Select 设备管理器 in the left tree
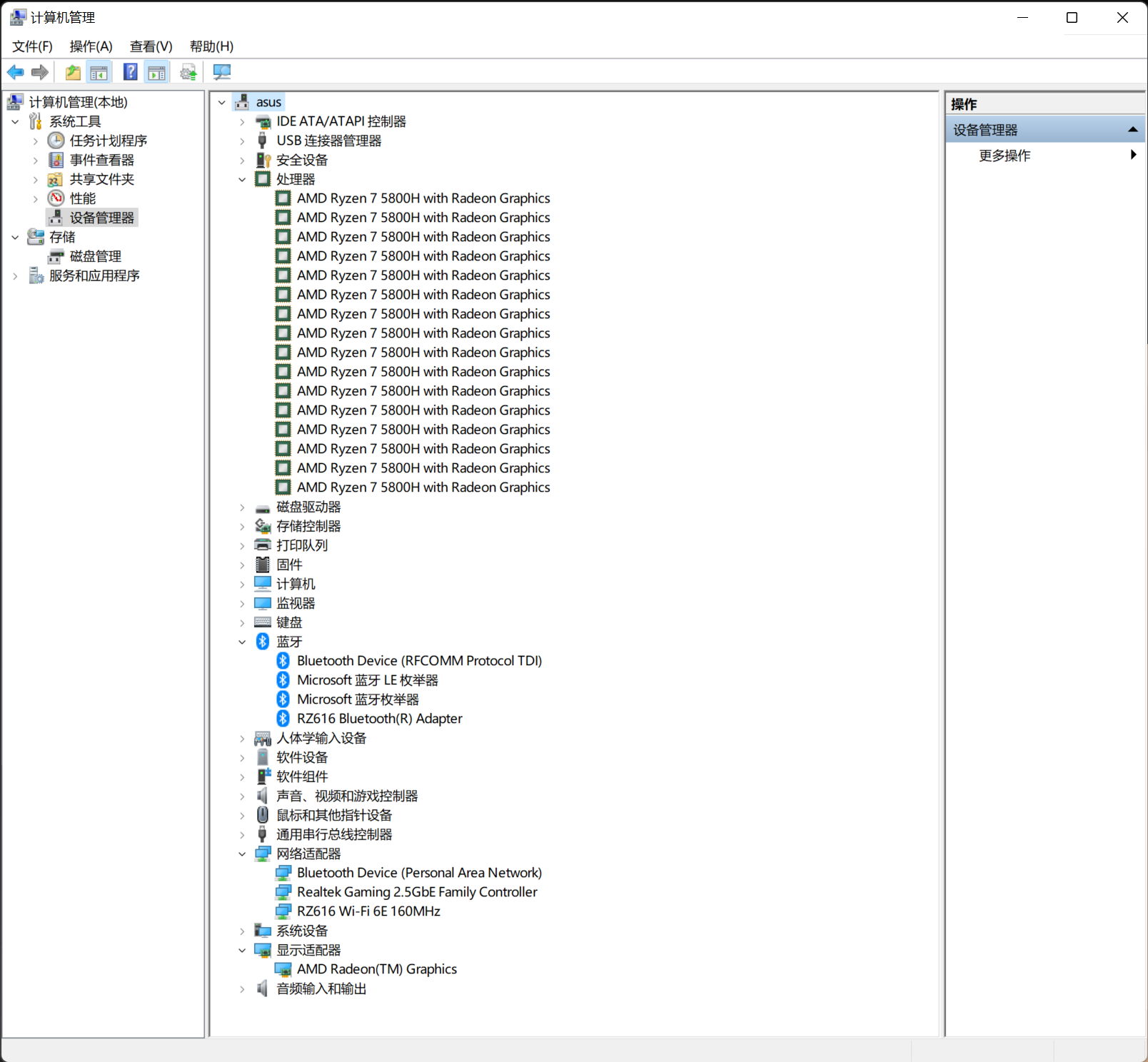The width and height of the screenshot is (1148, 1062). tap(101, 218)
